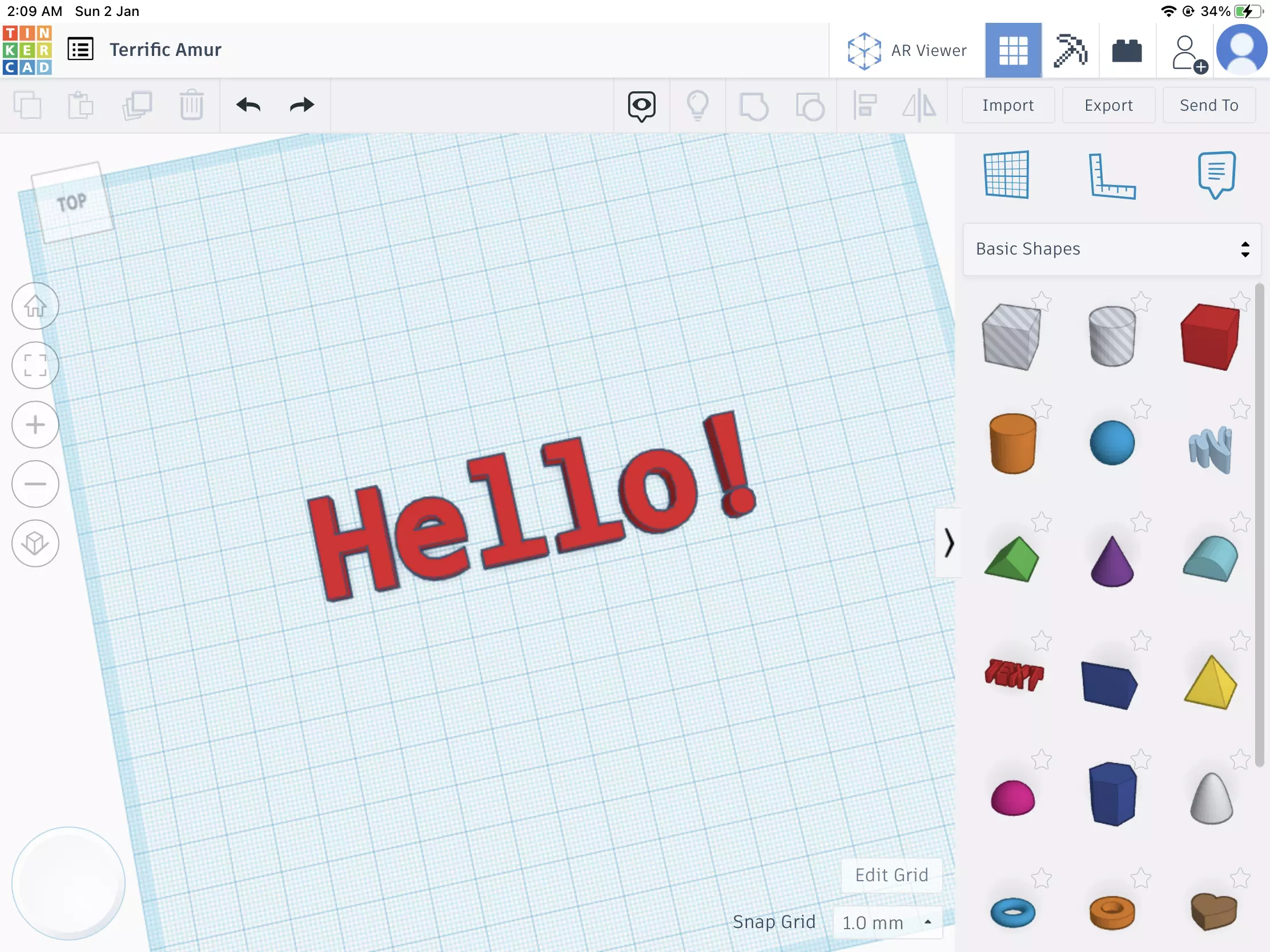
Task: Click the Edit Grid button
Action: point(891,875)
